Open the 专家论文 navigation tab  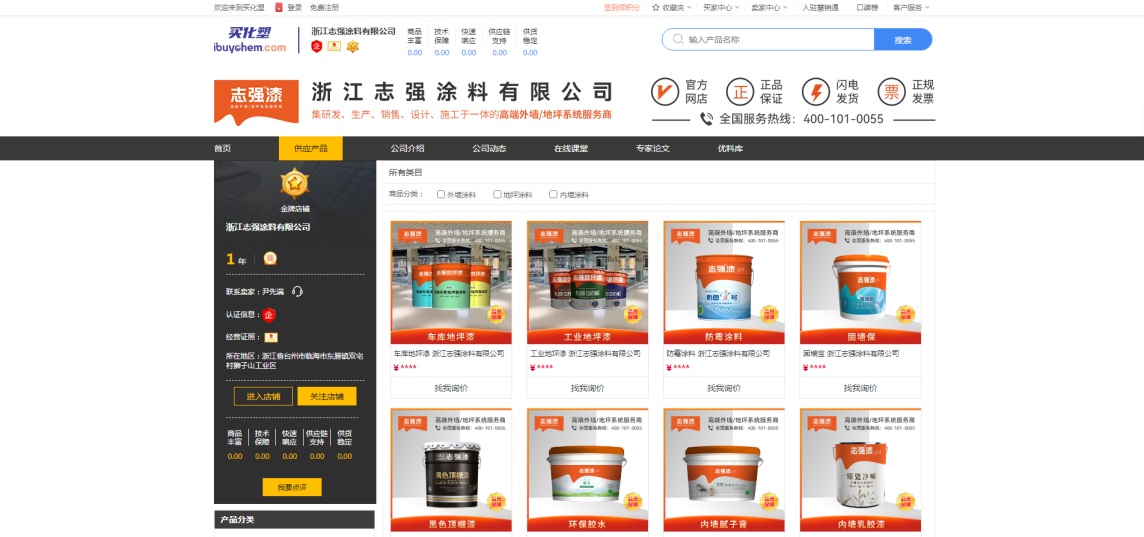tap(652, 148)
